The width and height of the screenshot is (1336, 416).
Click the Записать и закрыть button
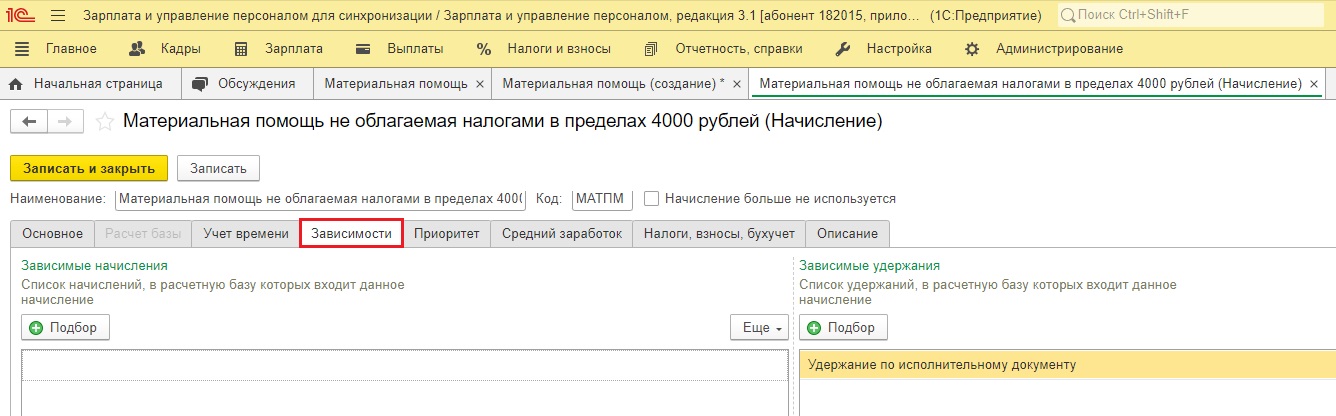(x=89, y=168)
